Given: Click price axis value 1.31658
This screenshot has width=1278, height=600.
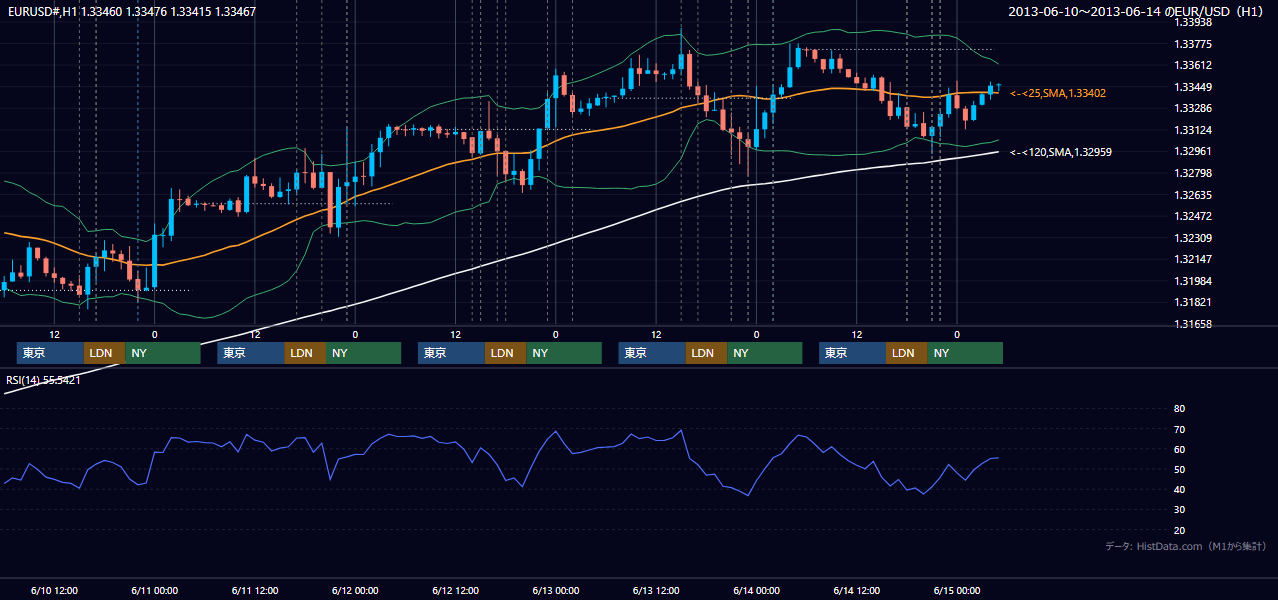Looking at the screenshot, I should click(x=1193, y=324).
